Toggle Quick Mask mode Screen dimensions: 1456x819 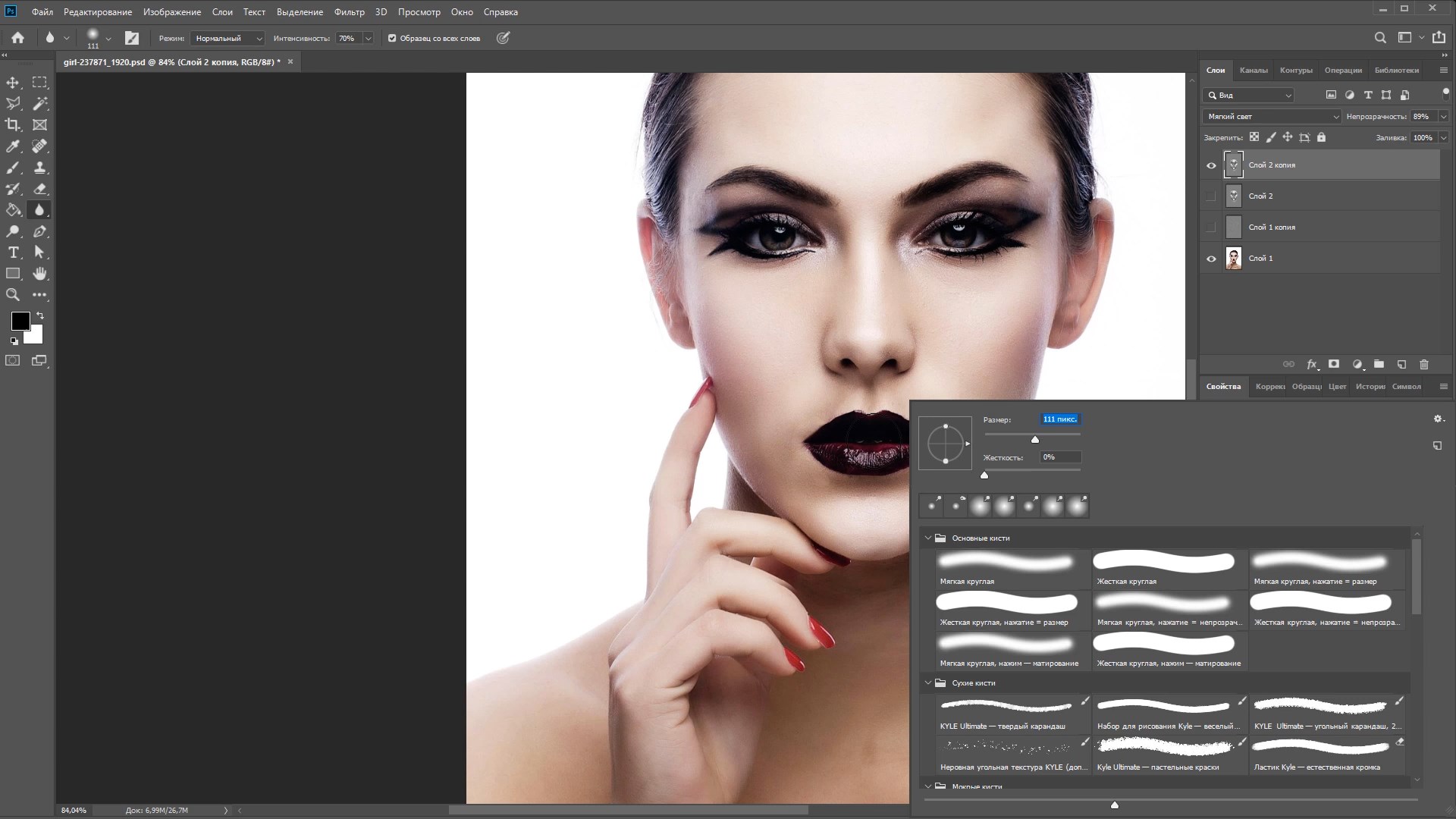point(13,361)
